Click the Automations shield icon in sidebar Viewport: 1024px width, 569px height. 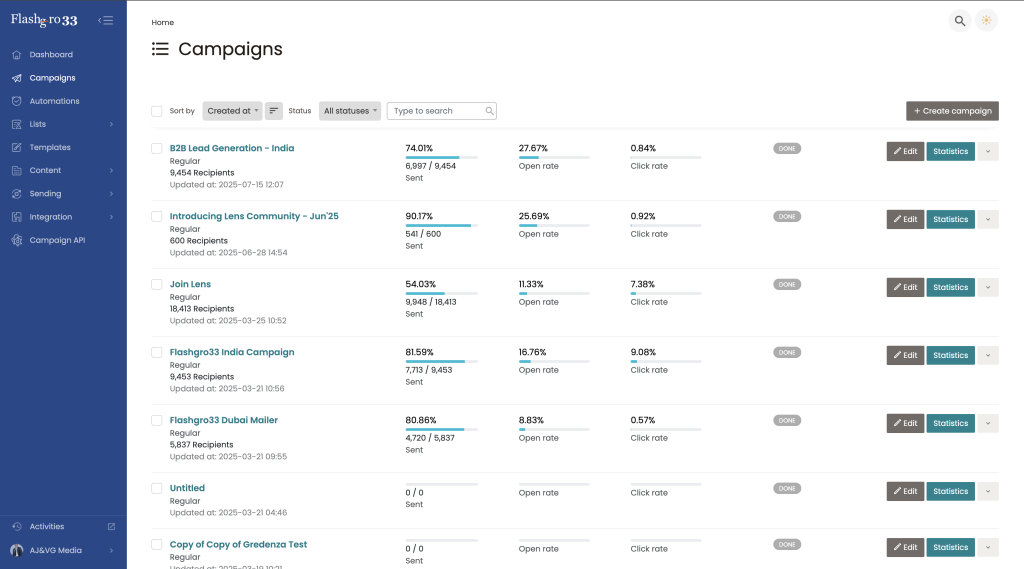coord(17,101)
